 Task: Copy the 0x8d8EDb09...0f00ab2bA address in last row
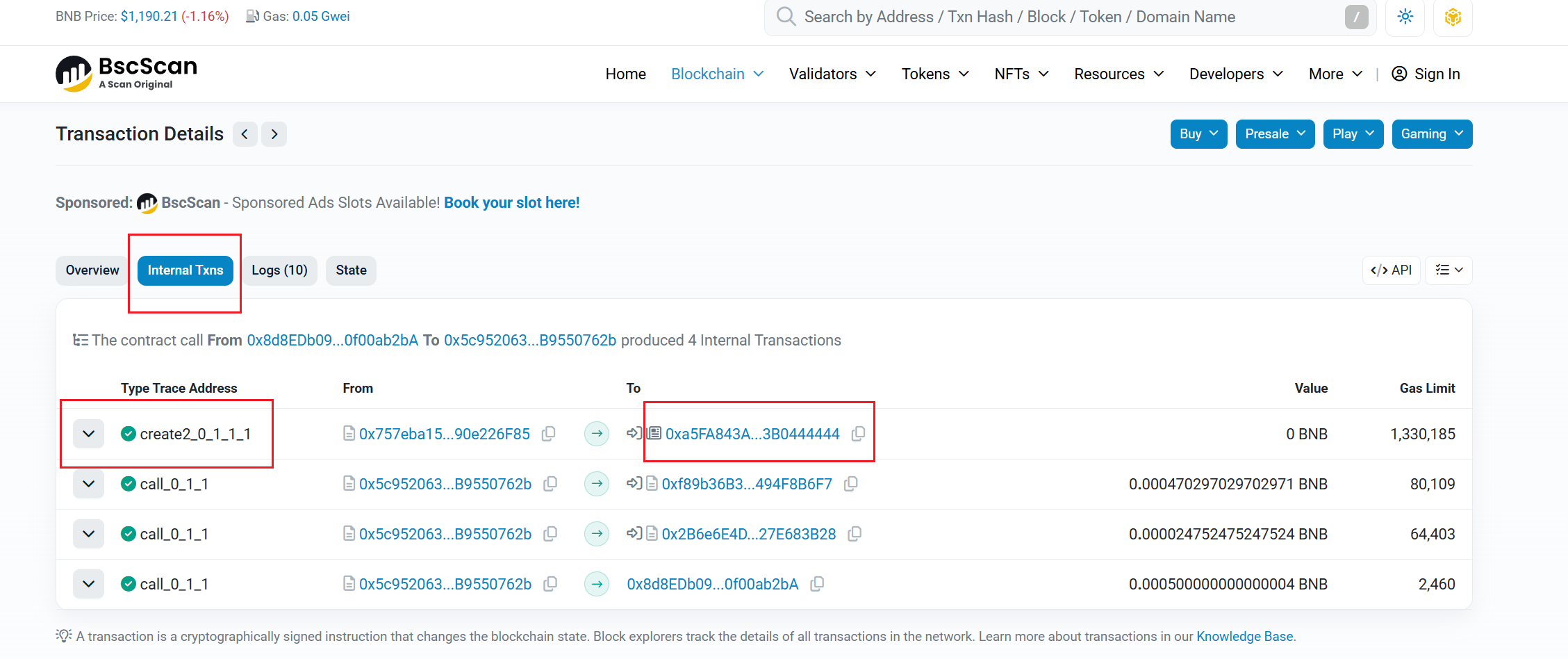(817, 584)
